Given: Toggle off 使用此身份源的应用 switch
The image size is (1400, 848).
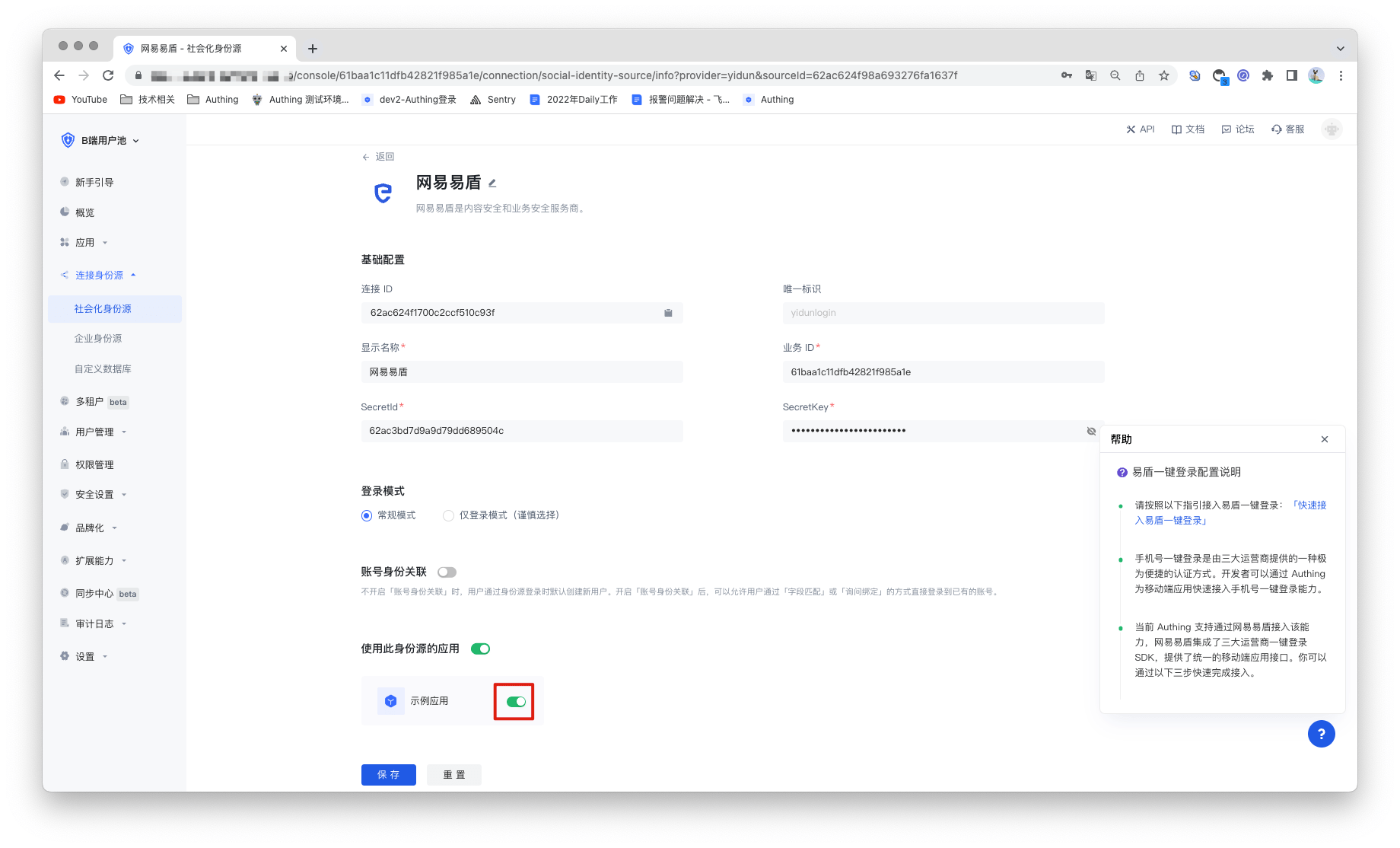Looking at the screenshot, I should coord(480,649).
